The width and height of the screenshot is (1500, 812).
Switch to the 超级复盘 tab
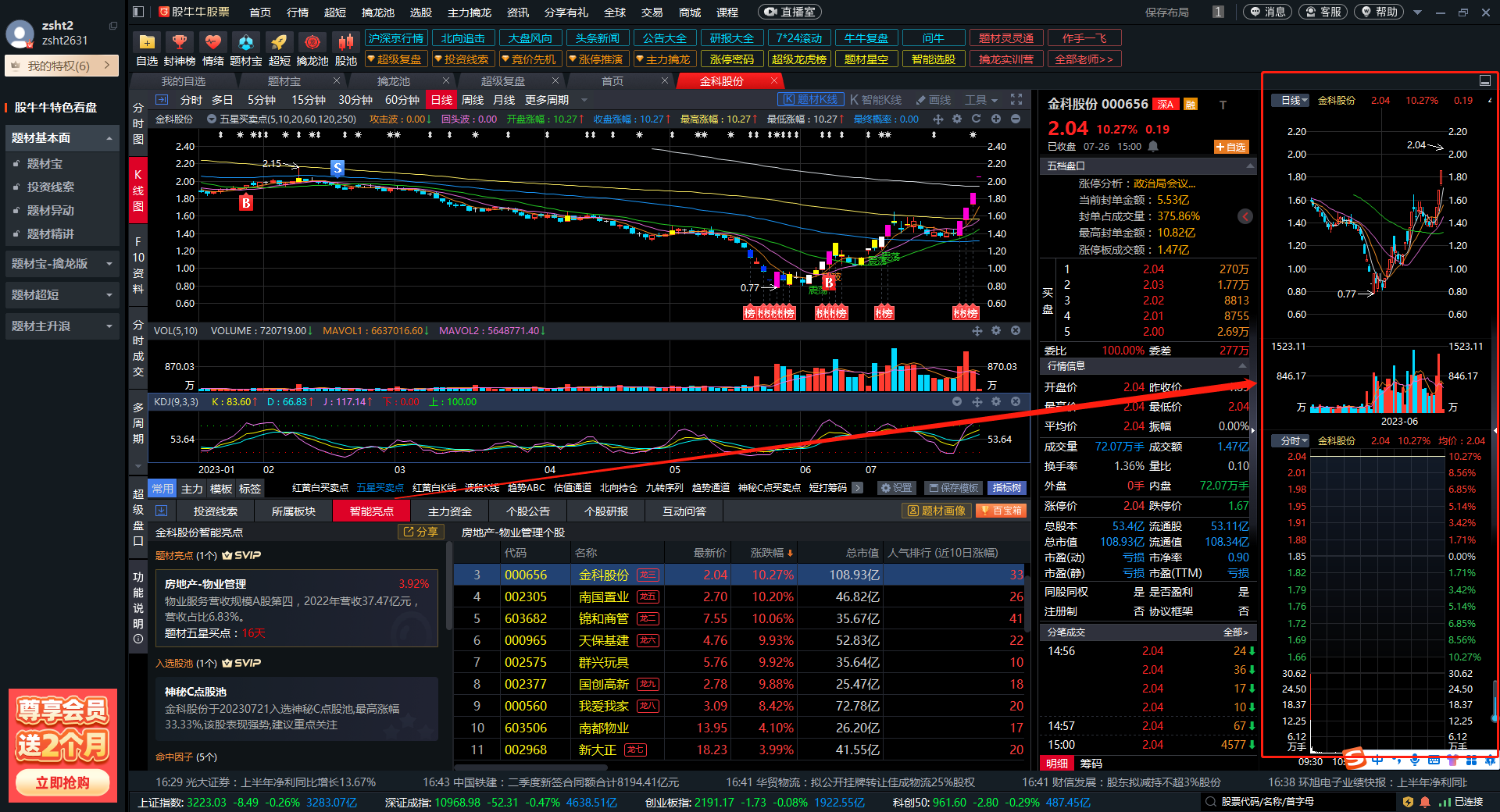(x=502, y=81)
